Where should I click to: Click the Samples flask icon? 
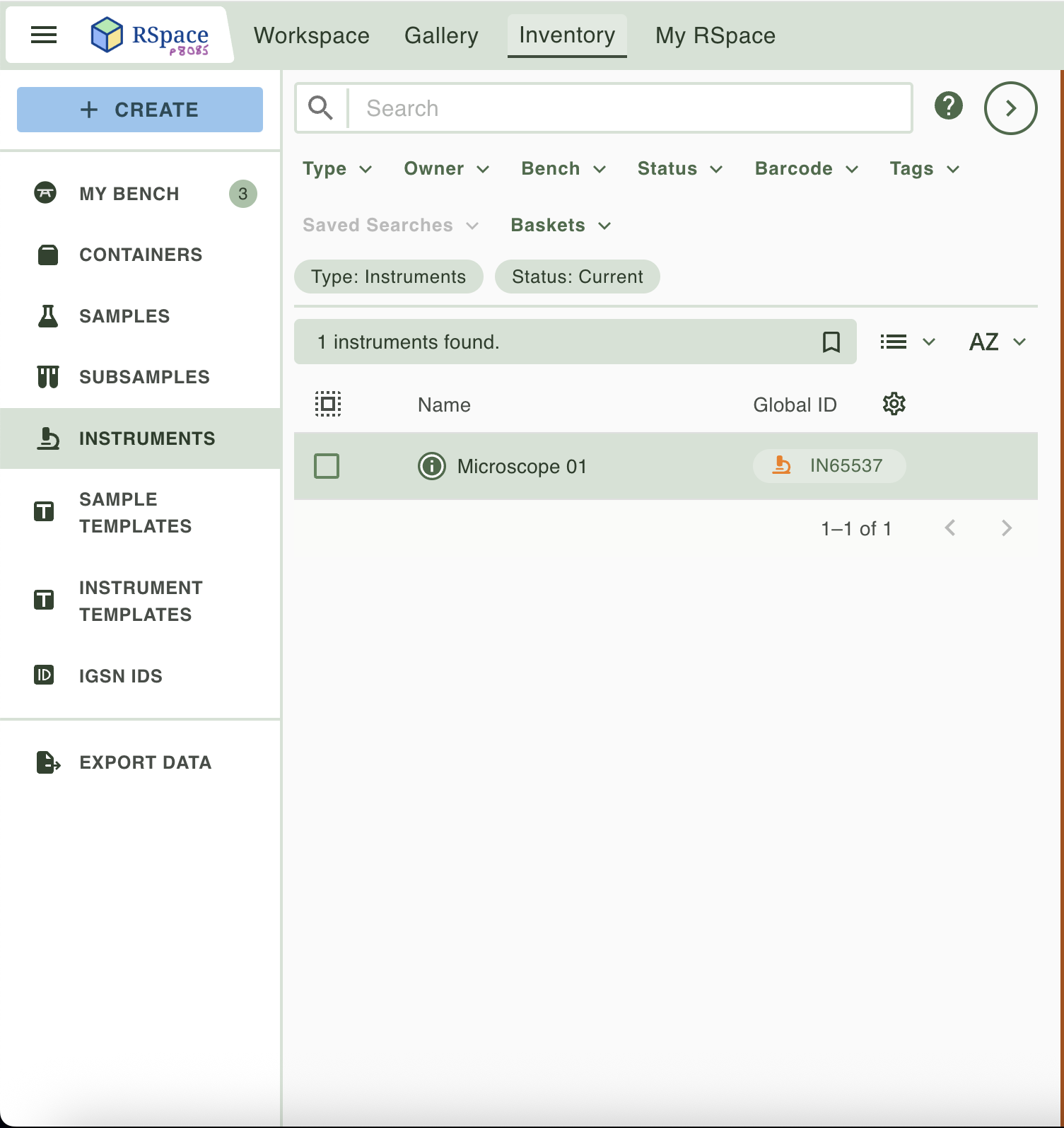[x=47, y=316]
